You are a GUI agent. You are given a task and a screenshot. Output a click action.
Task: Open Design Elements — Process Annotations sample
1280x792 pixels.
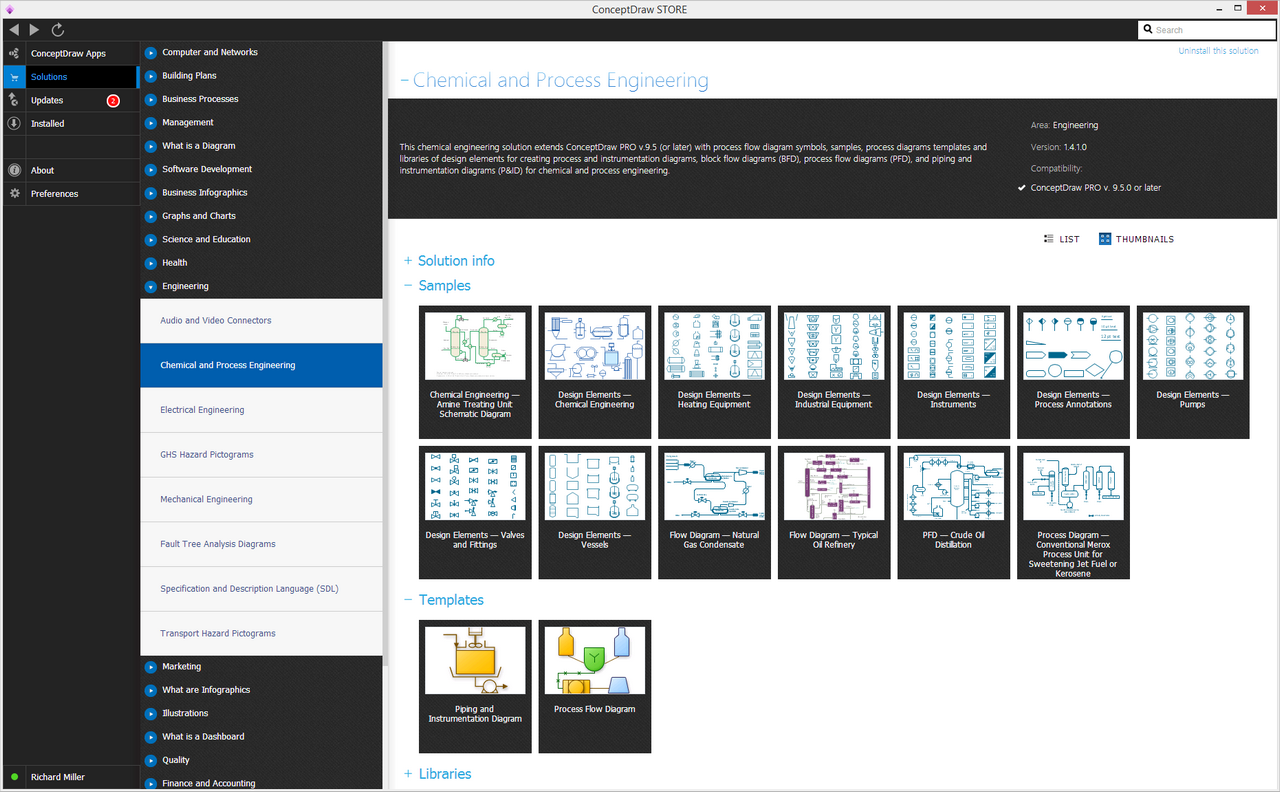[x=1073, y=372]
